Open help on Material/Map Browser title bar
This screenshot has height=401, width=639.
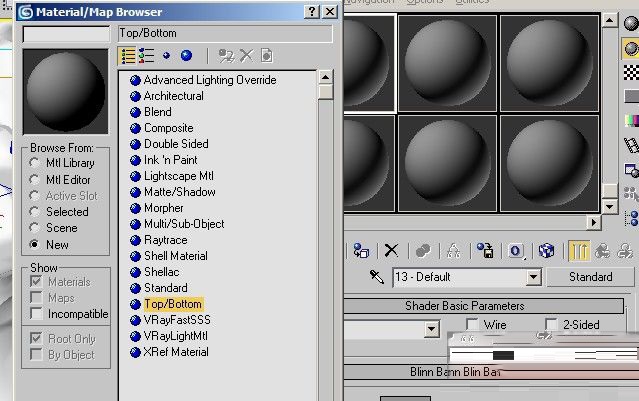312,11
